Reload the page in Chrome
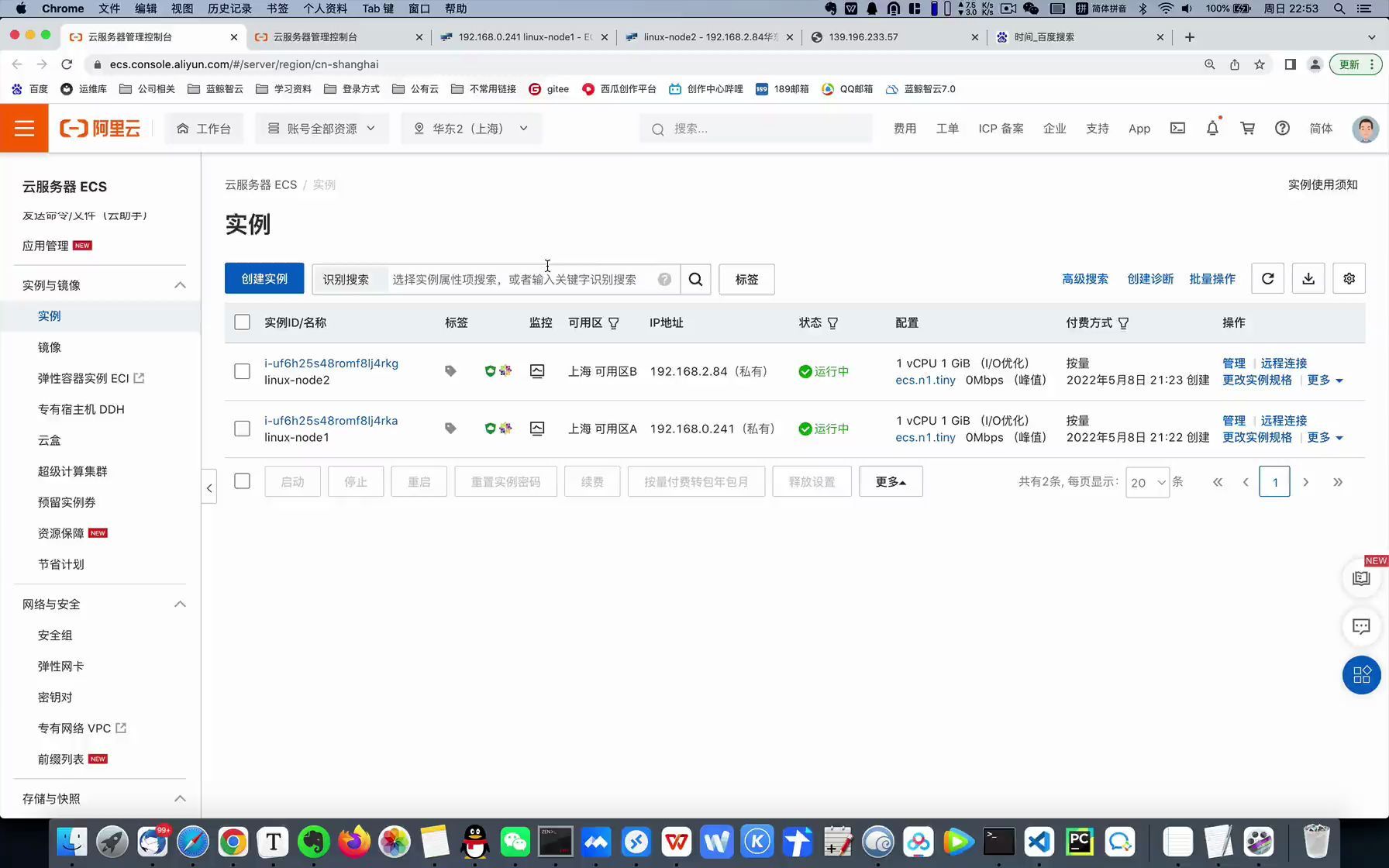Image resolution: width=1389 pixels, height=868 pixels. (x=67, y=64)
